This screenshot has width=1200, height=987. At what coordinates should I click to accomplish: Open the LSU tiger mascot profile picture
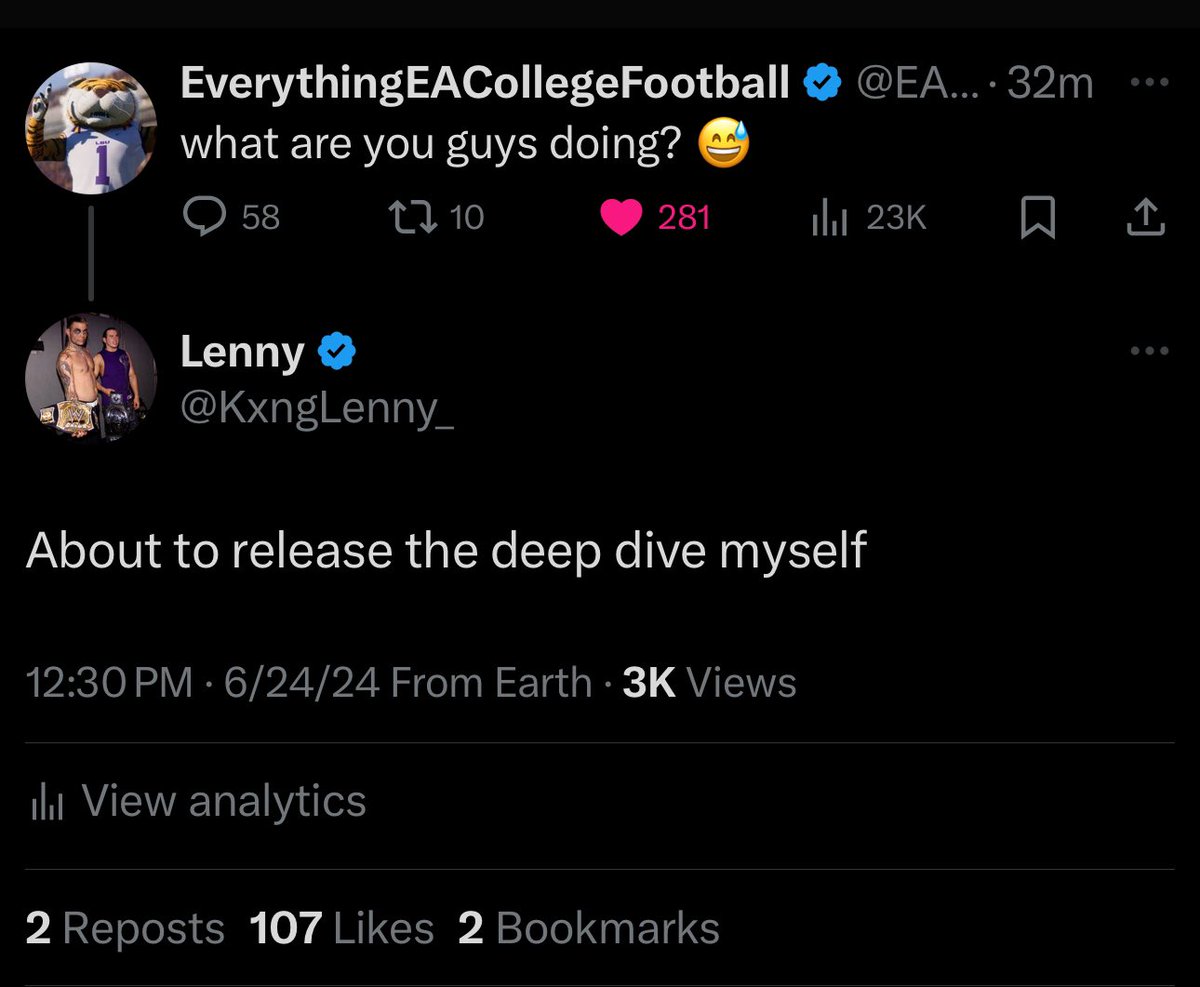click(x=91, y=127)
